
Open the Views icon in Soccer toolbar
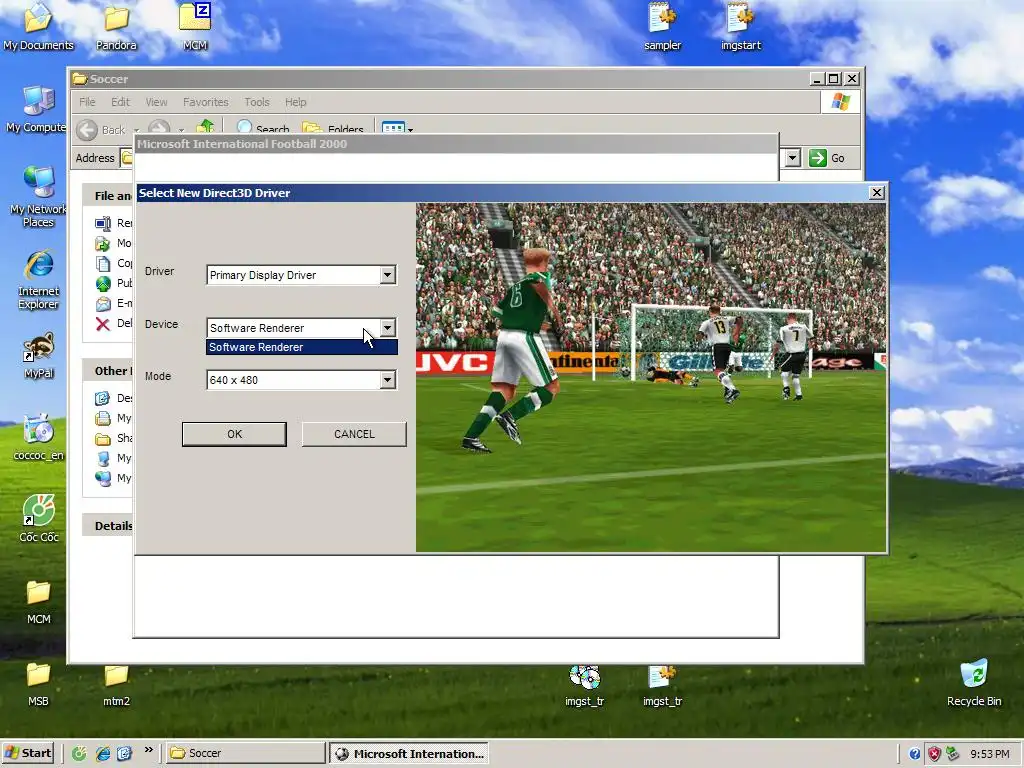tap(393, 127)
